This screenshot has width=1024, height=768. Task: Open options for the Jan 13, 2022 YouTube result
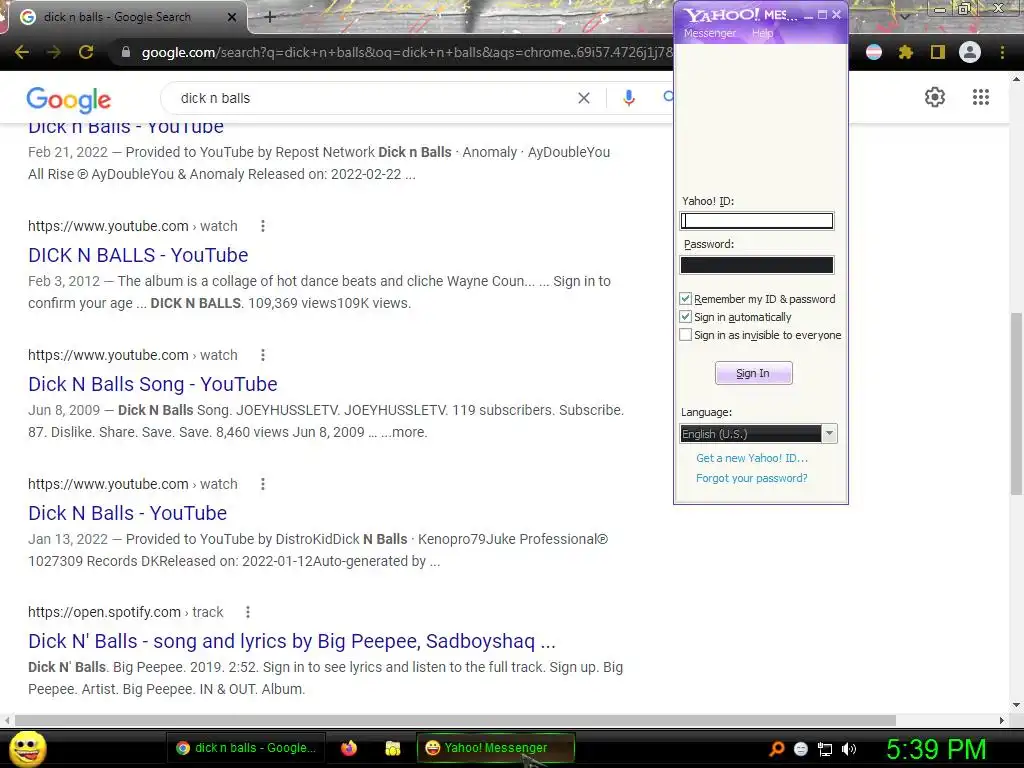coord(263,484)
